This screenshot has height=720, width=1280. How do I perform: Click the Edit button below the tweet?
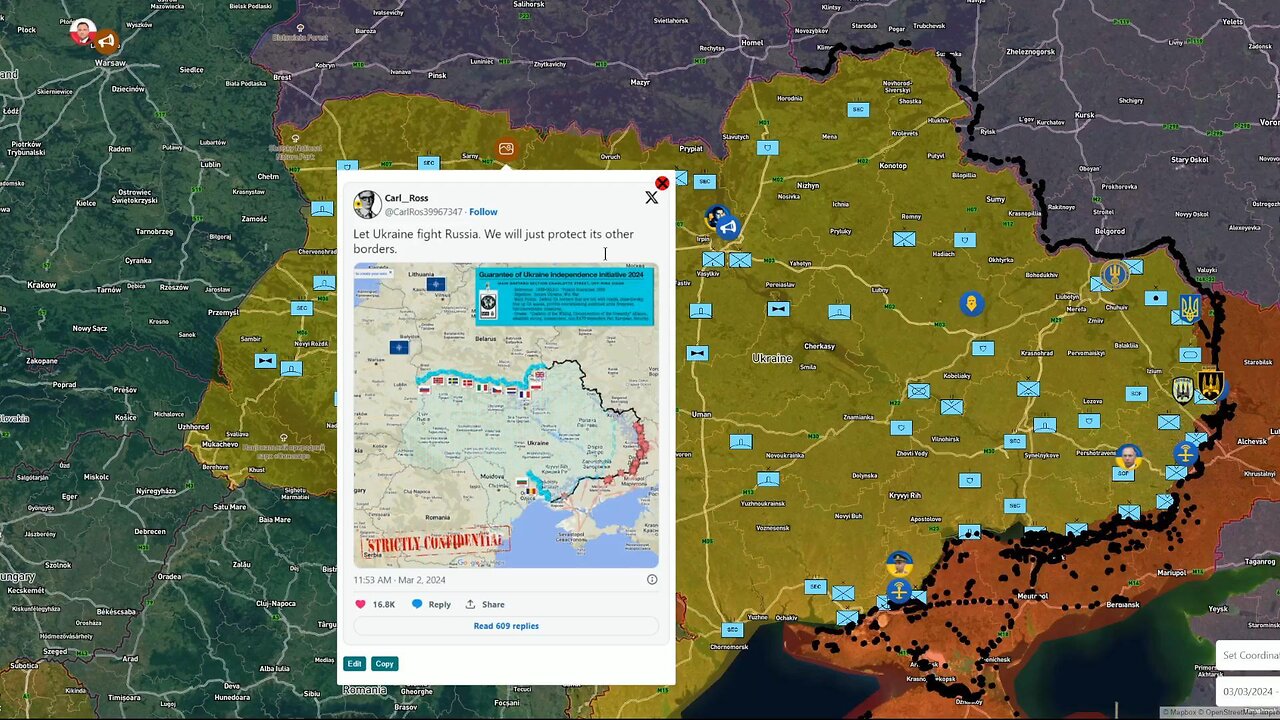[354, 663]
